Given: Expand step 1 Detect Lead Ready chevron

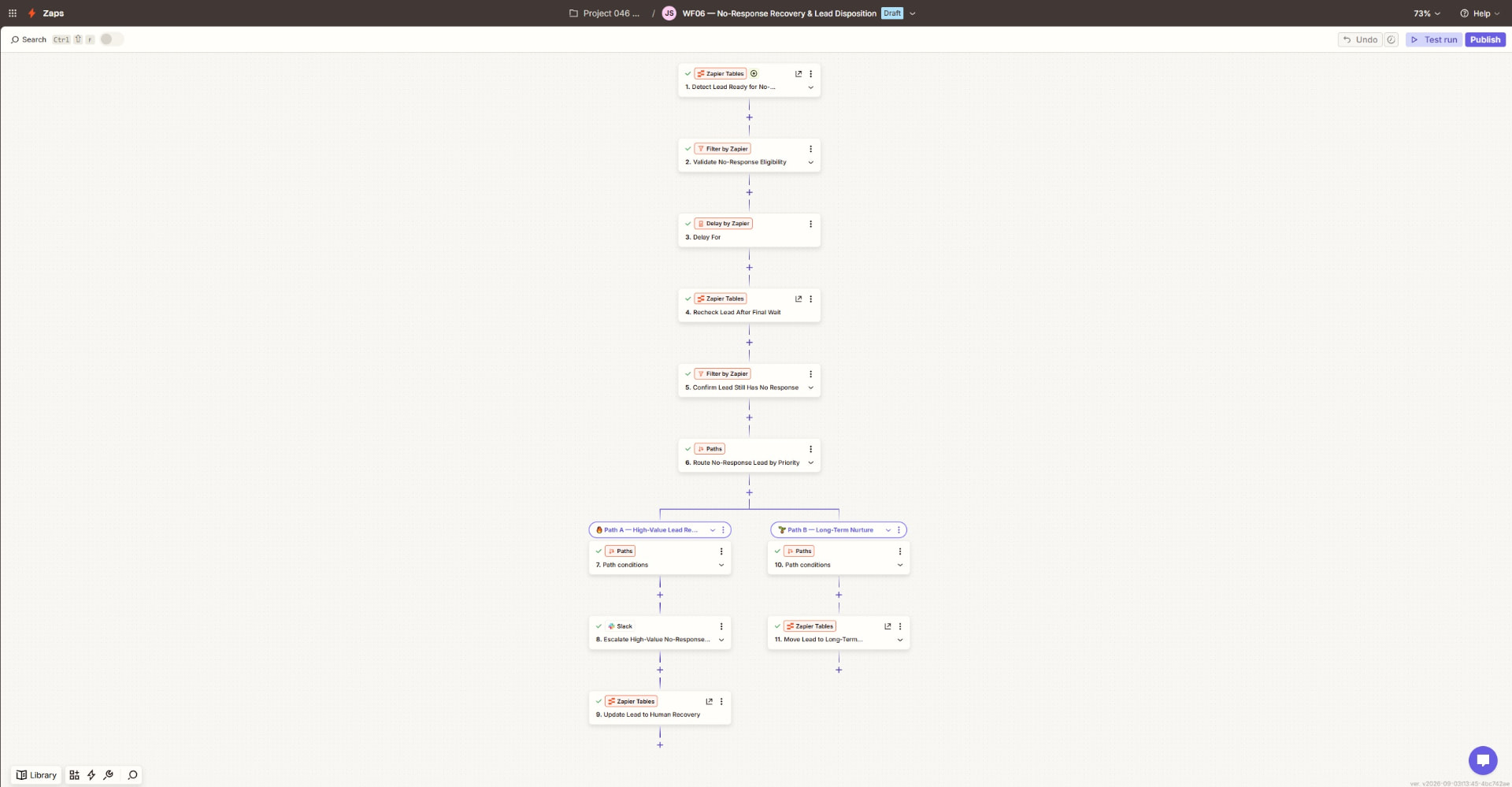Looking at the screenshot, I should click(810, 87).
